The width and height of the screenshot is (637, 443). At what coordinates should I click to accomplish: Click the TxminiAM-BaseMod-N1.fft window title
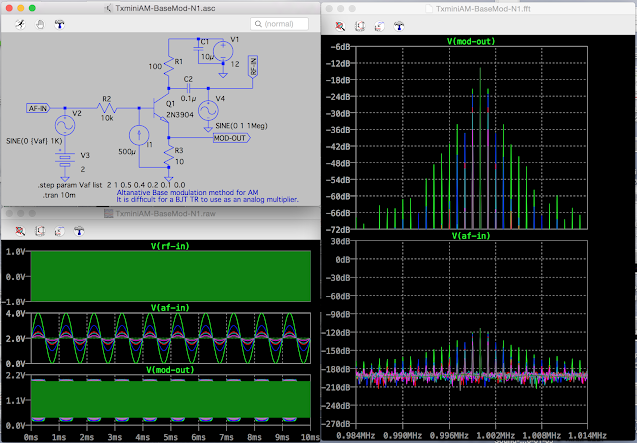[x=483, y=9]
